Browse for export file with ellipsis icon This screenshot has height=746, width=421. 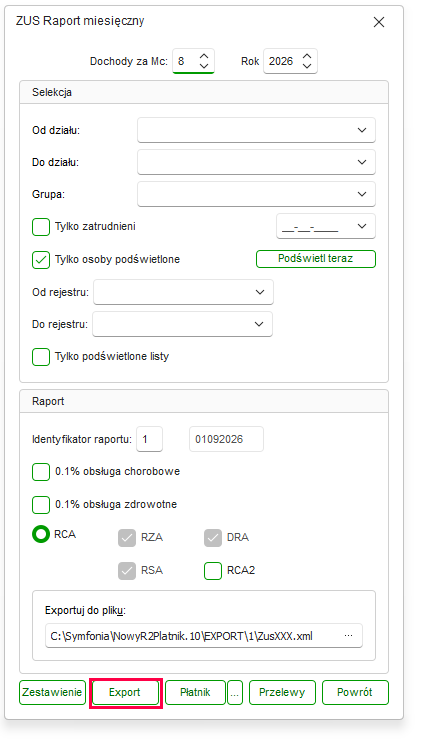349,636
